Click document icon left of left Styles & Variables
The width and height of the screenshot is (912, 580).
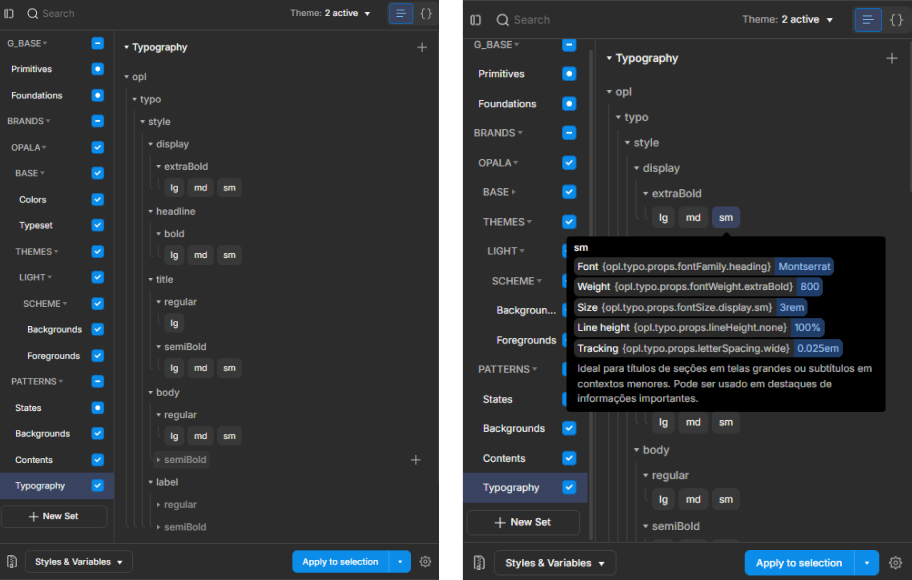[11, 562]
